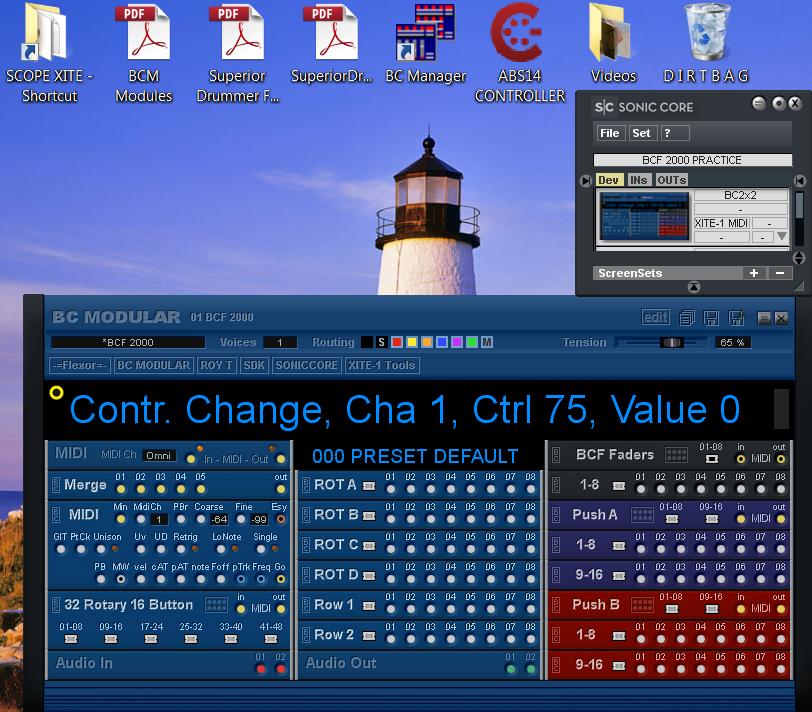Click the SONICCORE module category button

point(306,366)
